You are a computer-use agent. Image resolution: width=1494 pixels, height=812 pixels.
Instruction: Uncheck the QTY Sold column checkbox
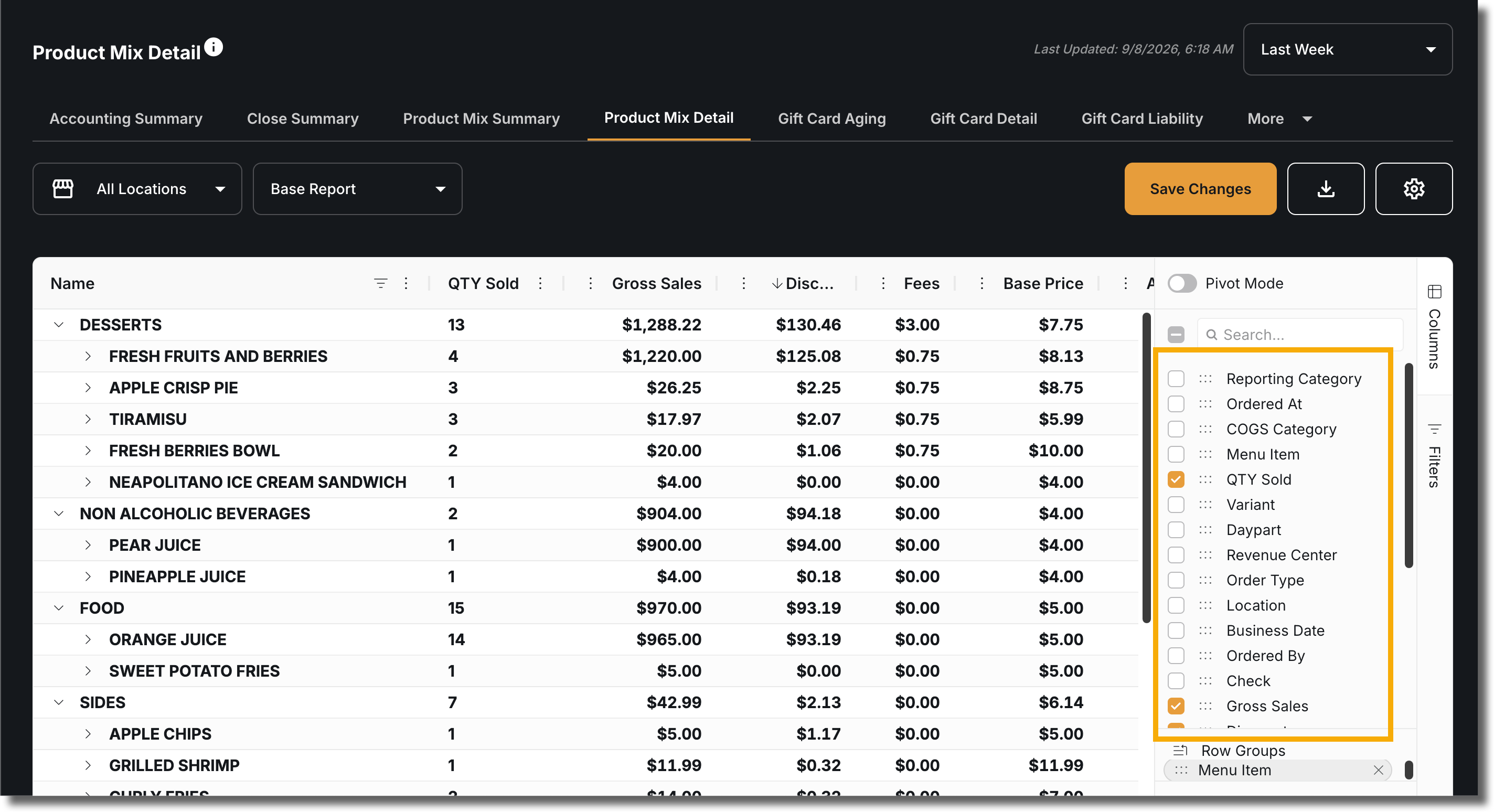click(x=1176, y=479)
